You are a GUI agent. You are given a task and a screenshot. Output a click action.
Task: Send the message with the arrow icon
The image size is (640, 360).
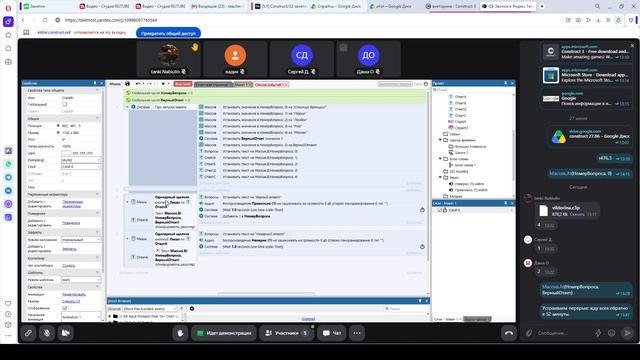pos(627,333)
